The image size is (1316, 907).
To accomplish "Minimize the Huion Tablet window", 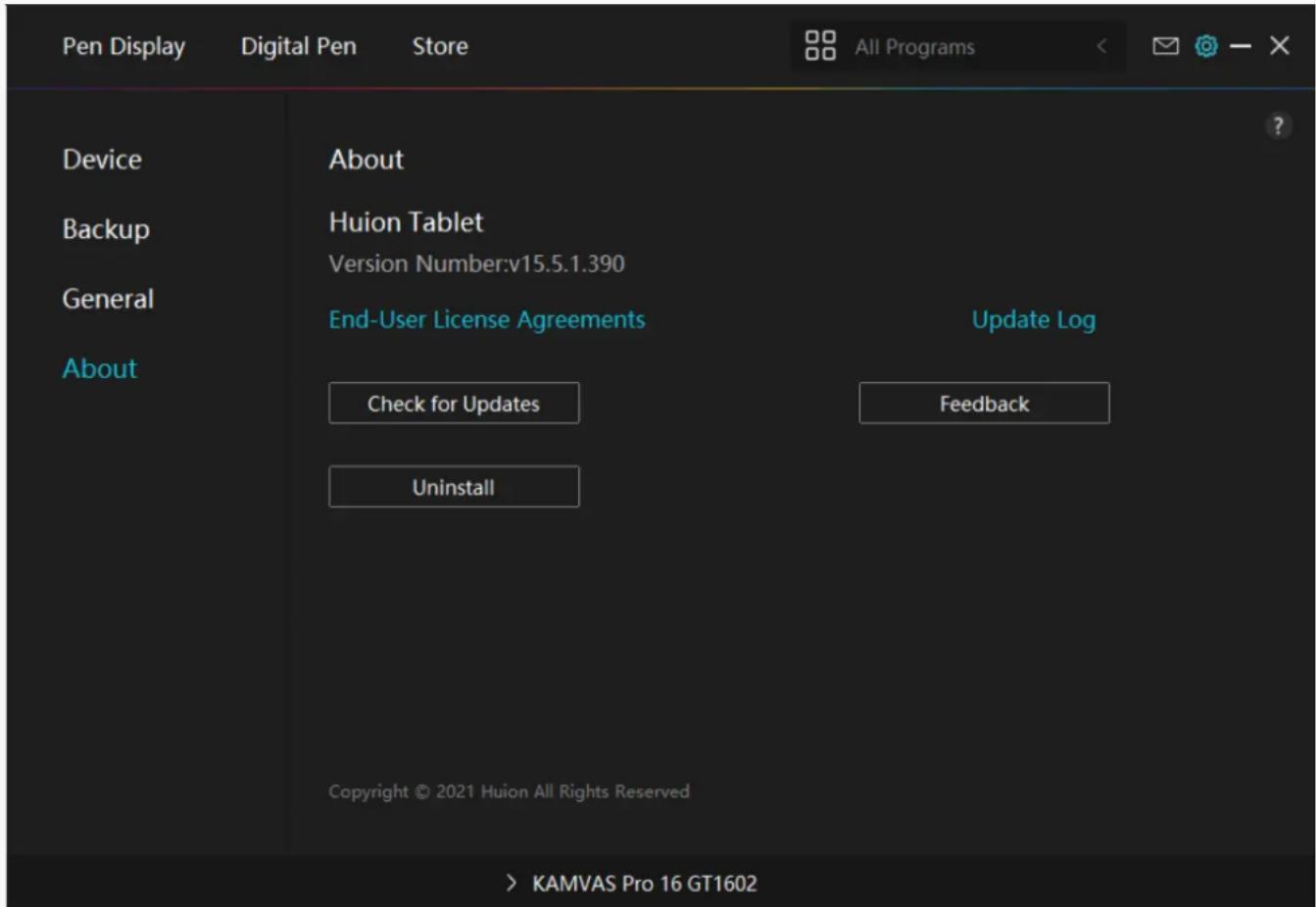I will (1241, 46).
